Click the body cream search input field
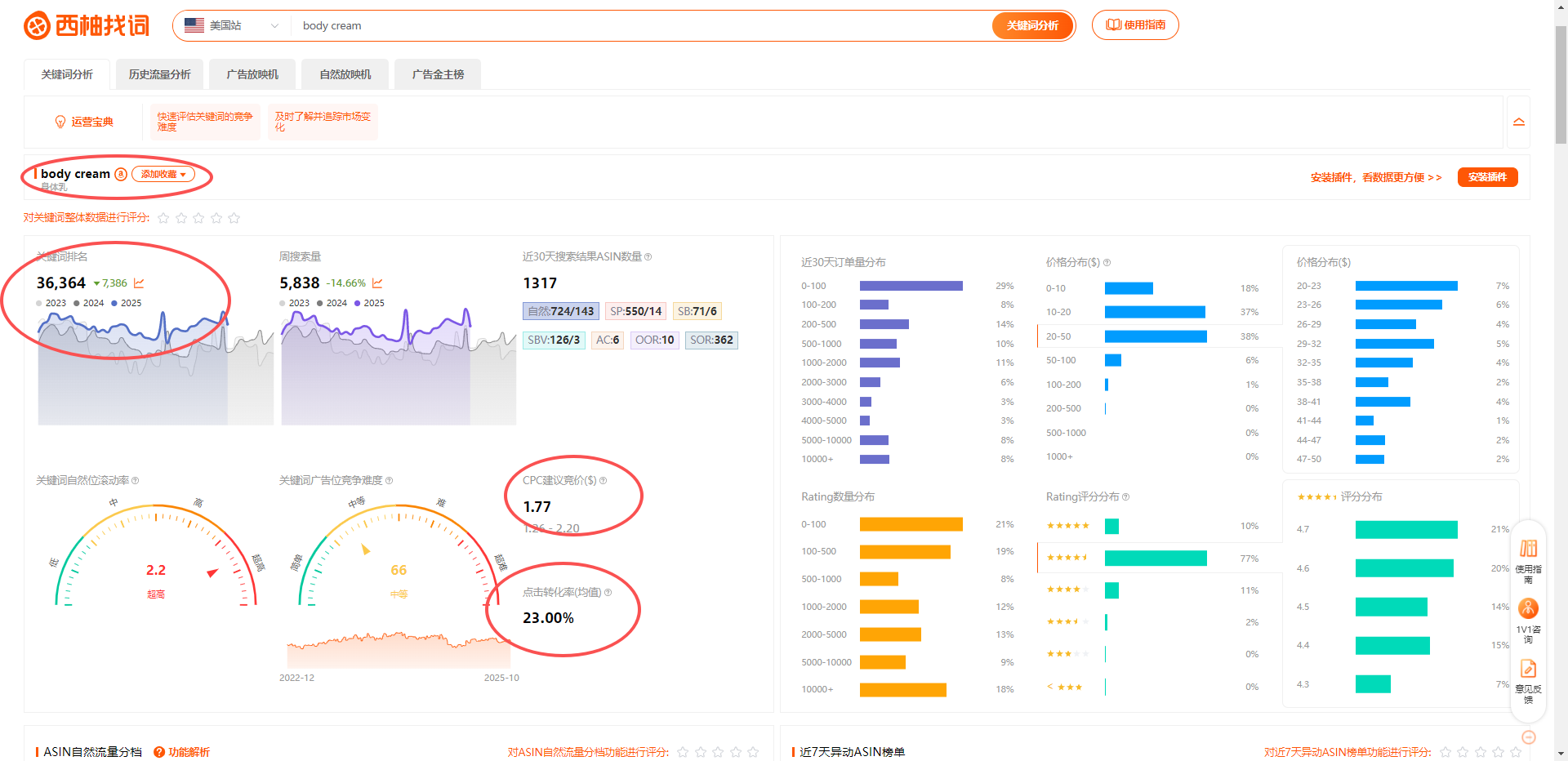This screenshot has height=761, width=1568. pos(637,26)
